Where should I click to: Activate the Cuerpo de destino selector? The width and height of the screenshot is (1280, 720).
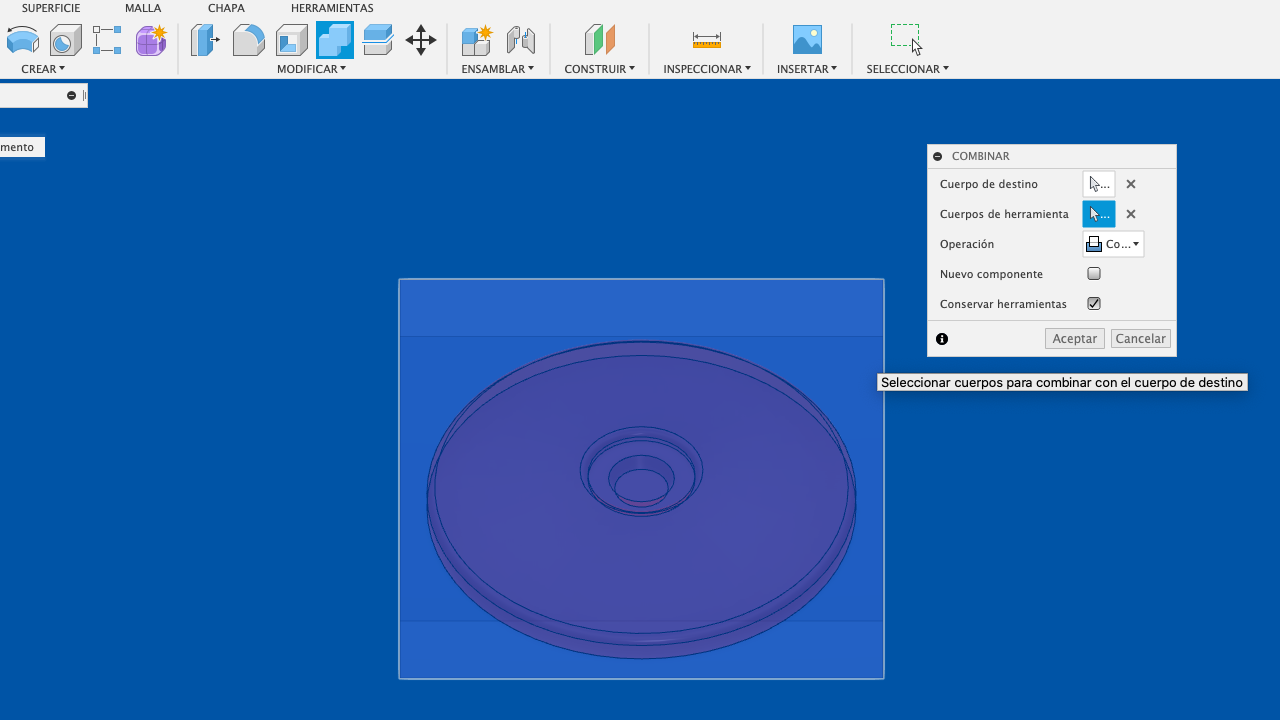1099,184
